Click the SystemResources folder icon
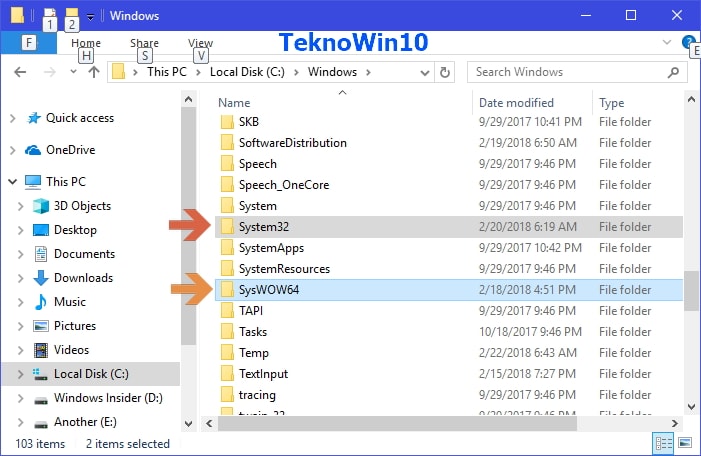 point(227,269)
